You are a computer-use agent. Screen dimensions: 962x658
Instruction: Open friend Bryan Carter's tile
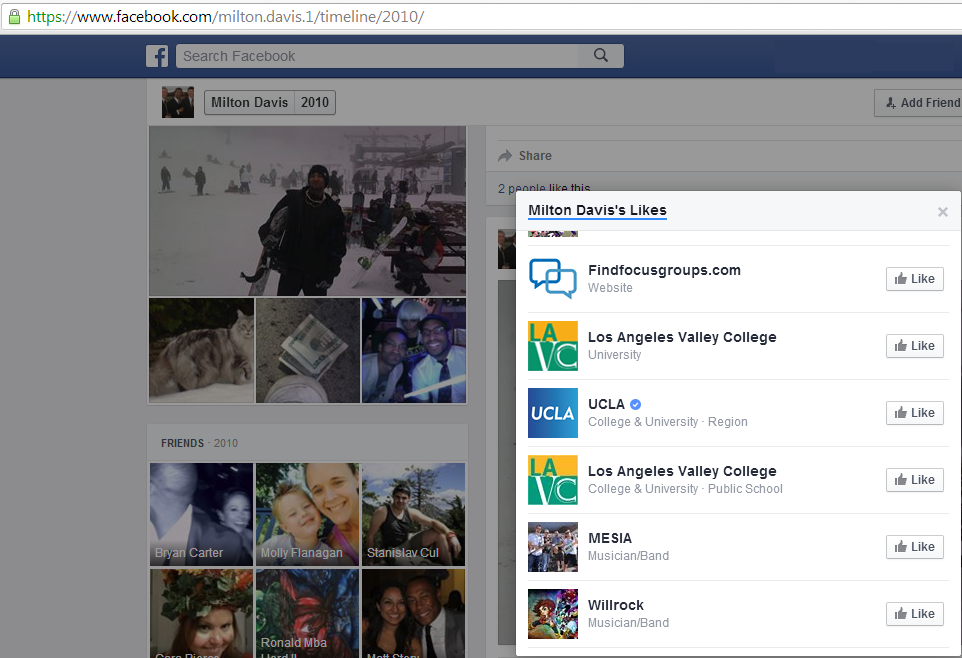click(x=201, y=514)
